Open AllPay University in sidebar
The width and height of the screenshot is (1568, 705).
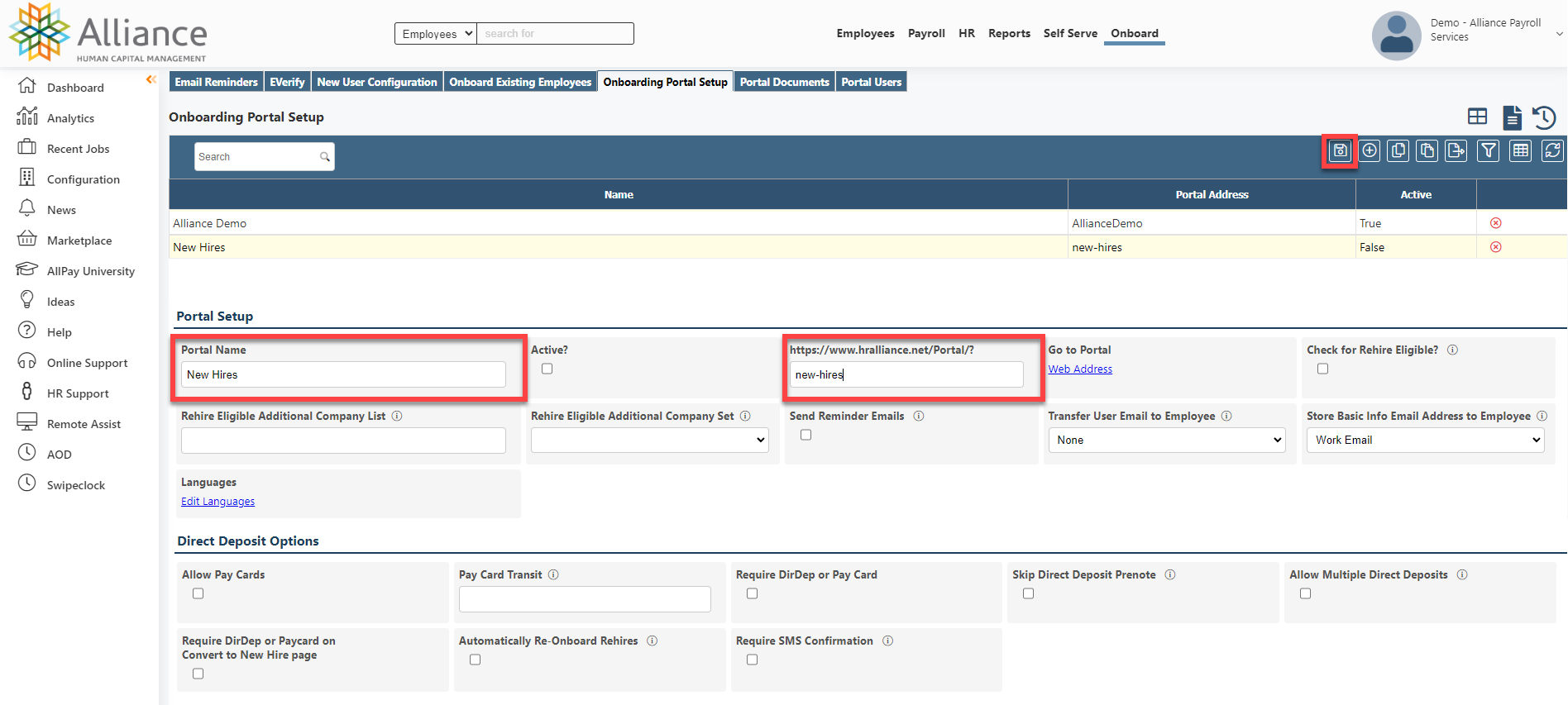tap(90, 271)
